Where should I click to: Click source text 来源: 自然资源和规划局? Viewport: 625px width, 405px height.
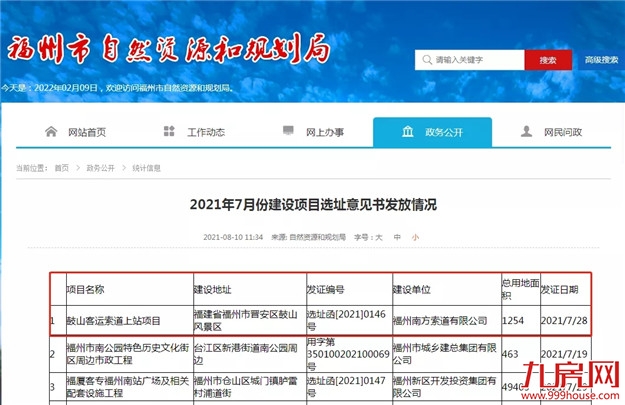point(309,237)
